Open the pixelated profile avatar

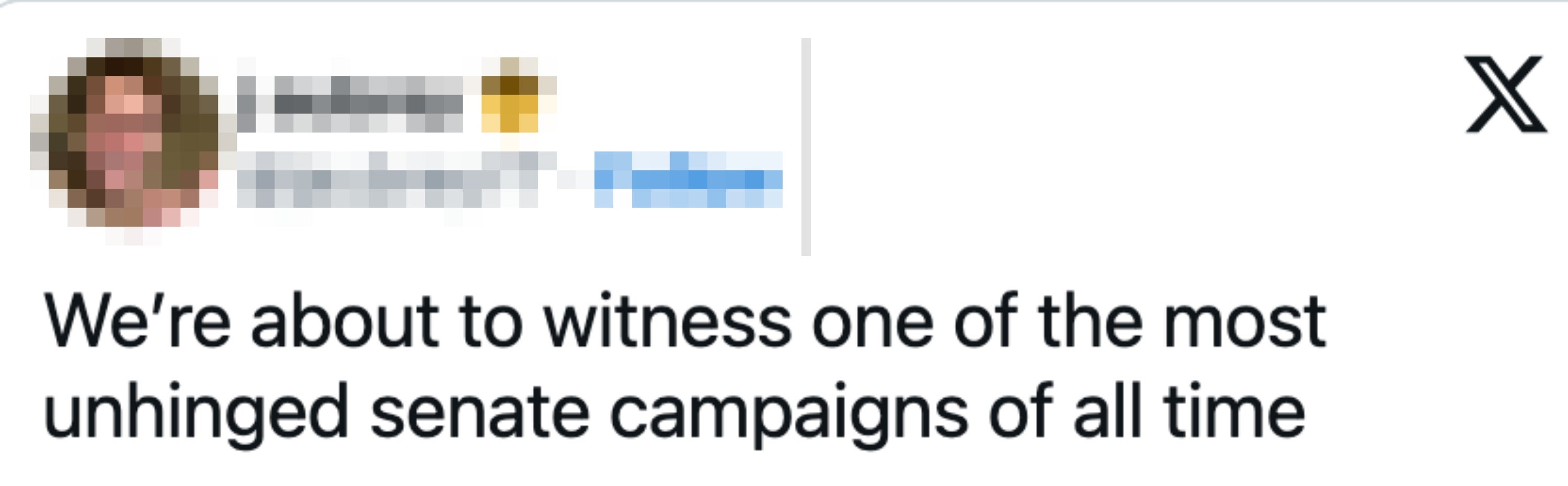125,141
